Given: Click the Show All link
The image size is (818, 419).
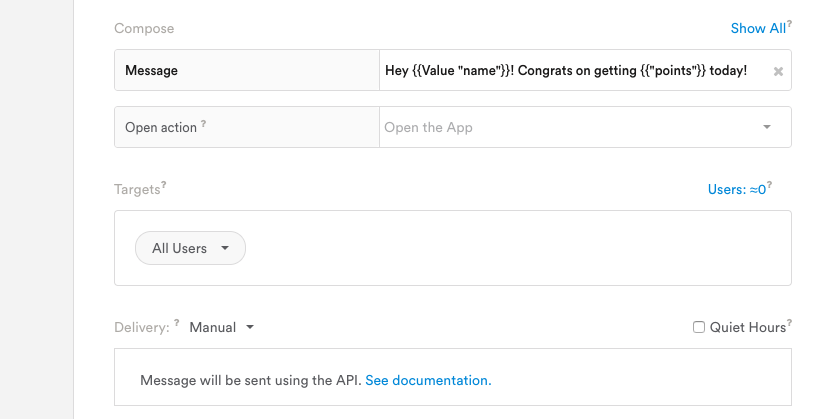Looking at the screenshot, I should tap(757, 29).
